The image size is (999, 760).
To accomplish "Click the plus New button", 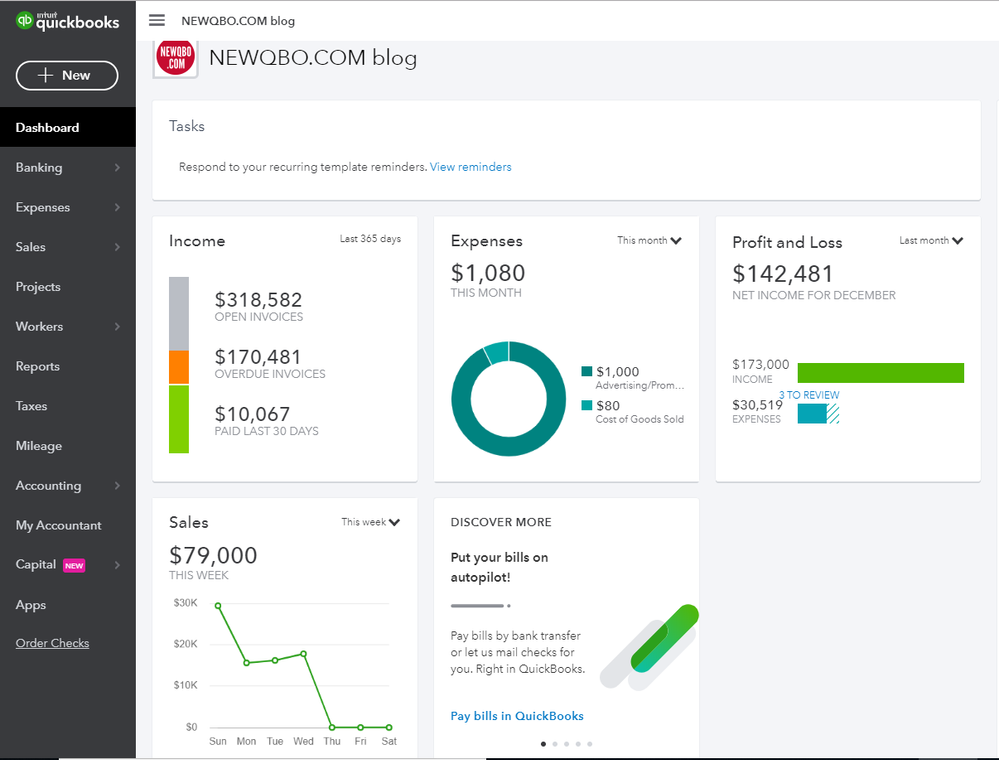I will point(67,75).
